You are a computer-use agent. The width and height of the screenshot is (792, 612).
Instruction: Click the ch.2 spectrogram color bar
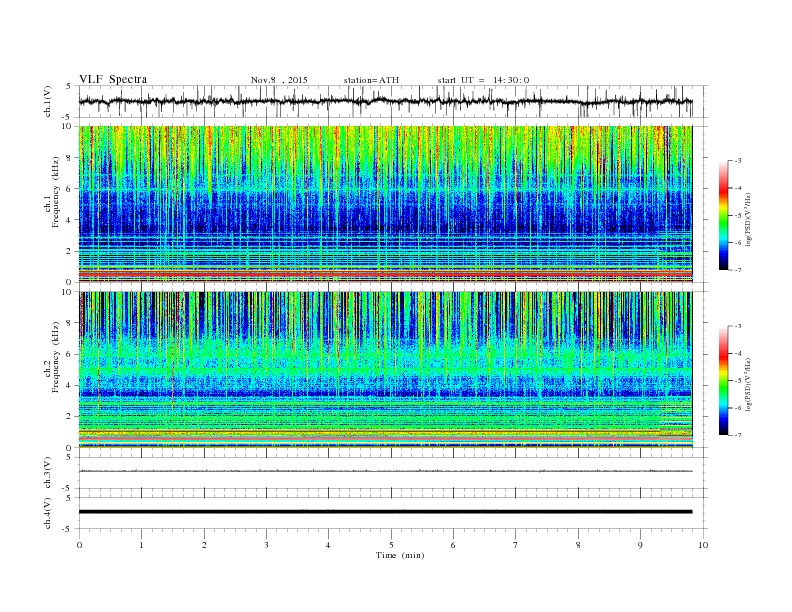click(x=724, y=380)
